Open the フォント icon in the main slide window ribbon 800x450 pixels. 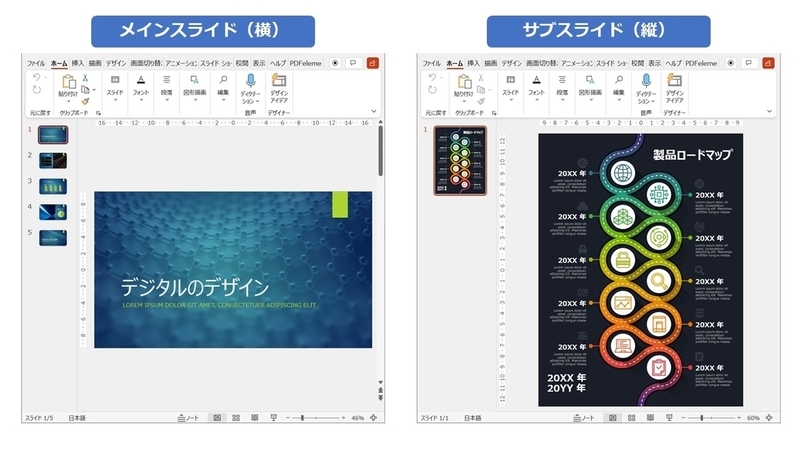click(x=141, y=80)
